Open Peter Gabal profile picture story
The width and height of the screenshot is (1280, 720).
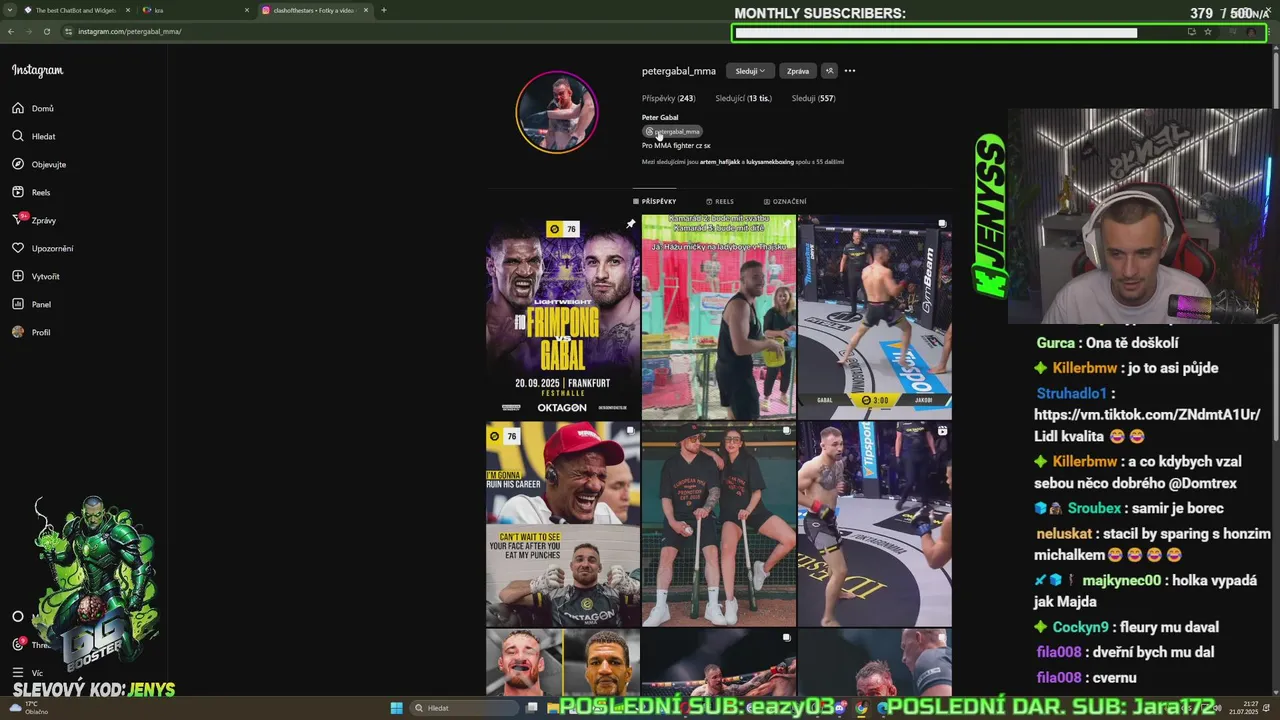pos(557,111)
